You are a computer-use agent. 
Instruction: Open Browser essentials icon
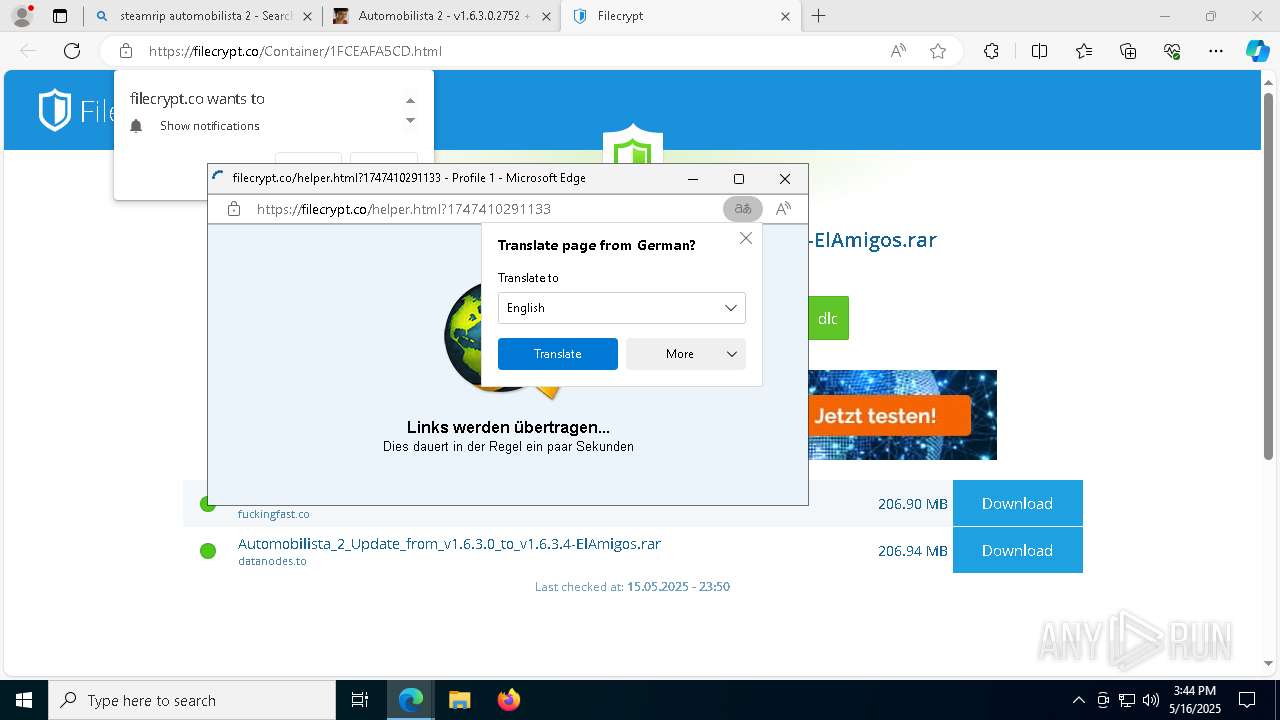(x=1172, y=51)
